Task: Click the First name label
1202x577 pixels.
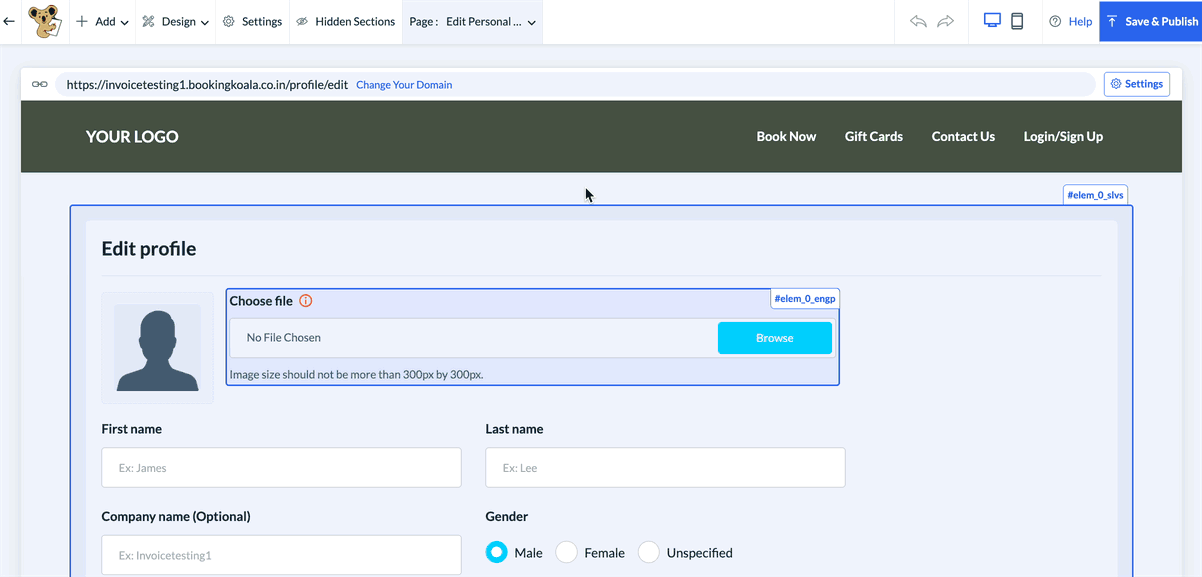Action: (x=131, y=429)
